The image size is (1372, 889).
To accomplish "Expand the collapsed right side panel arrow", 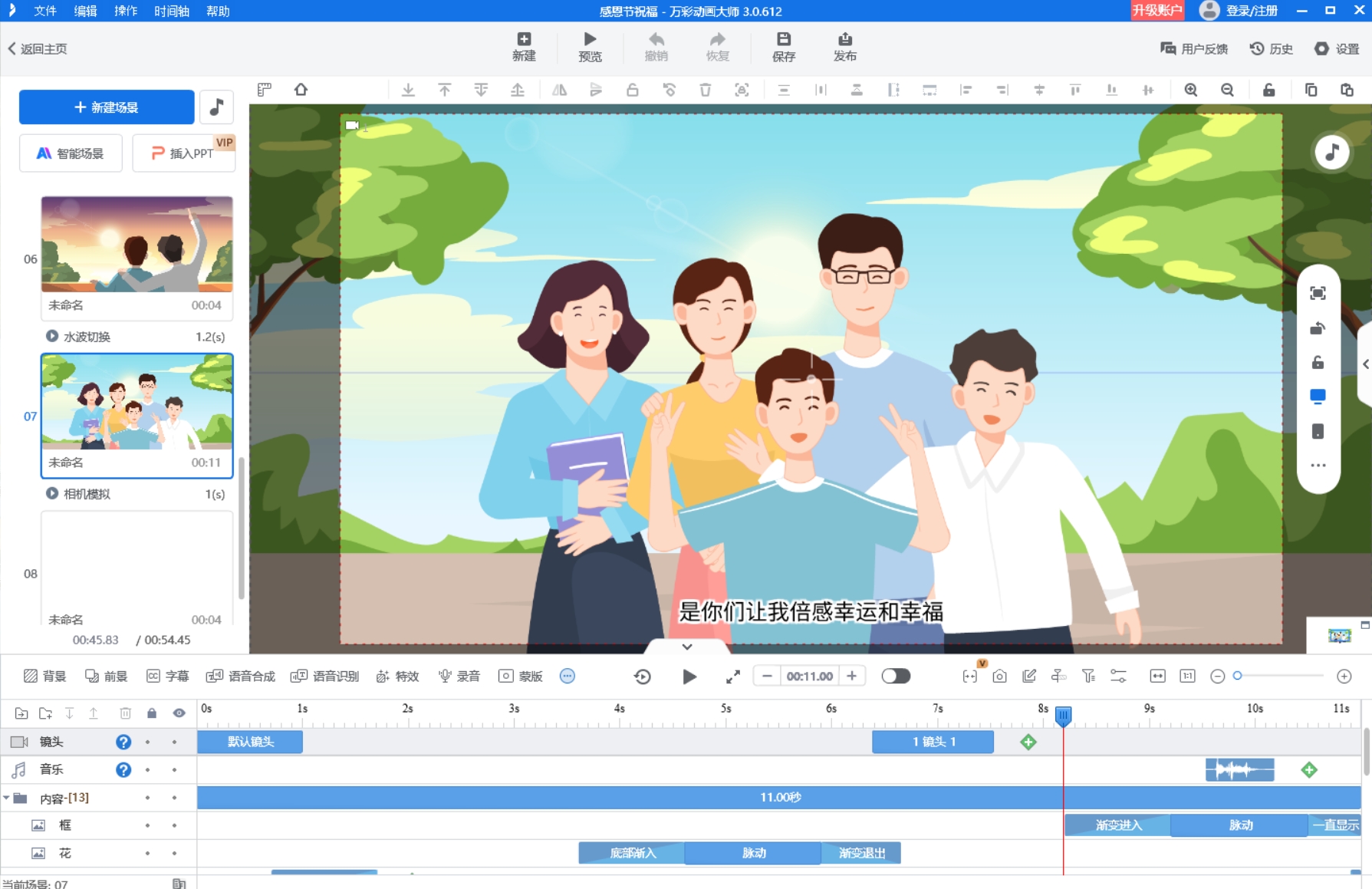I will 1366,364.
